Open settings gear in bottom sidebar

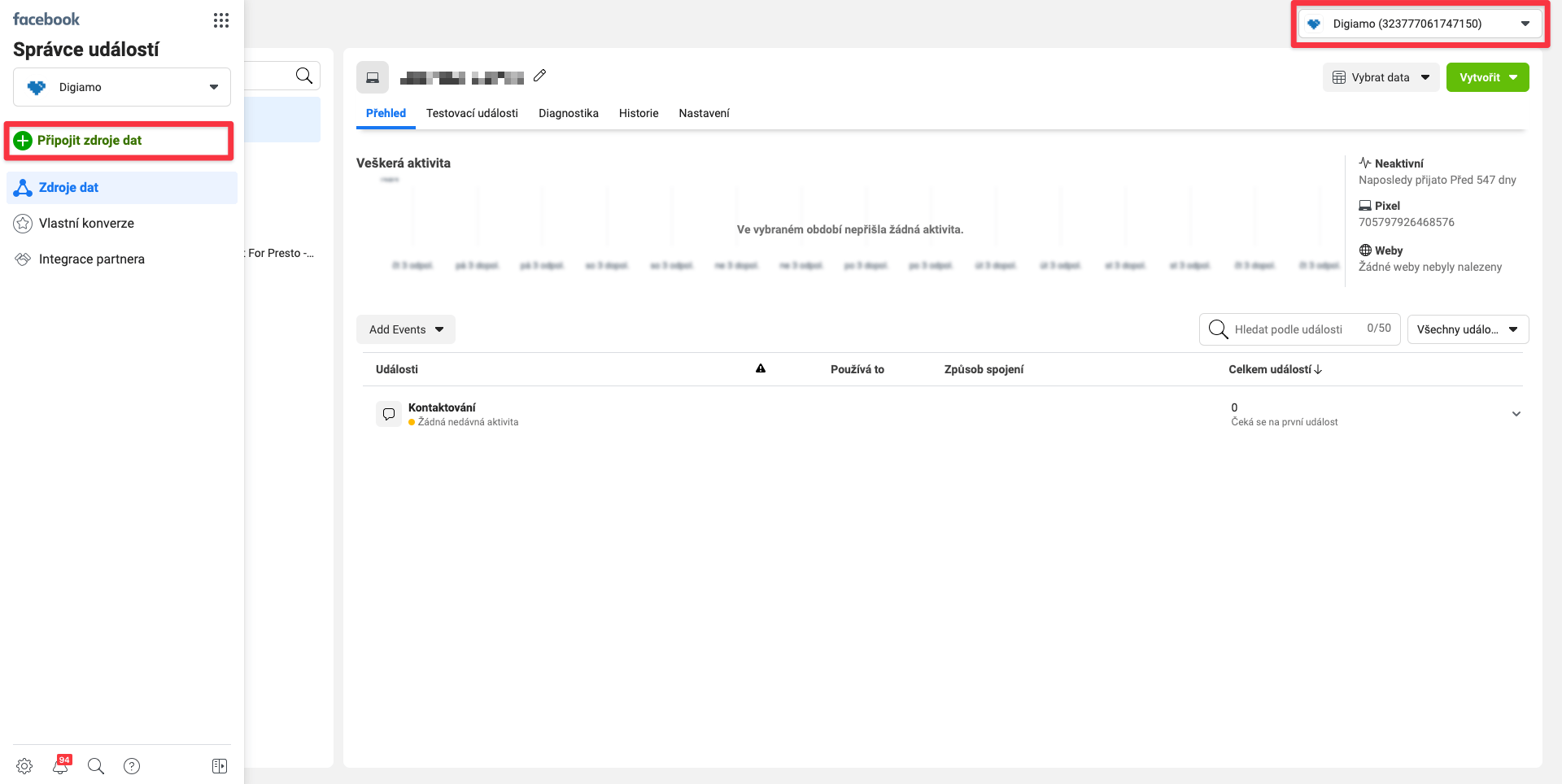[x=24, y=765]
